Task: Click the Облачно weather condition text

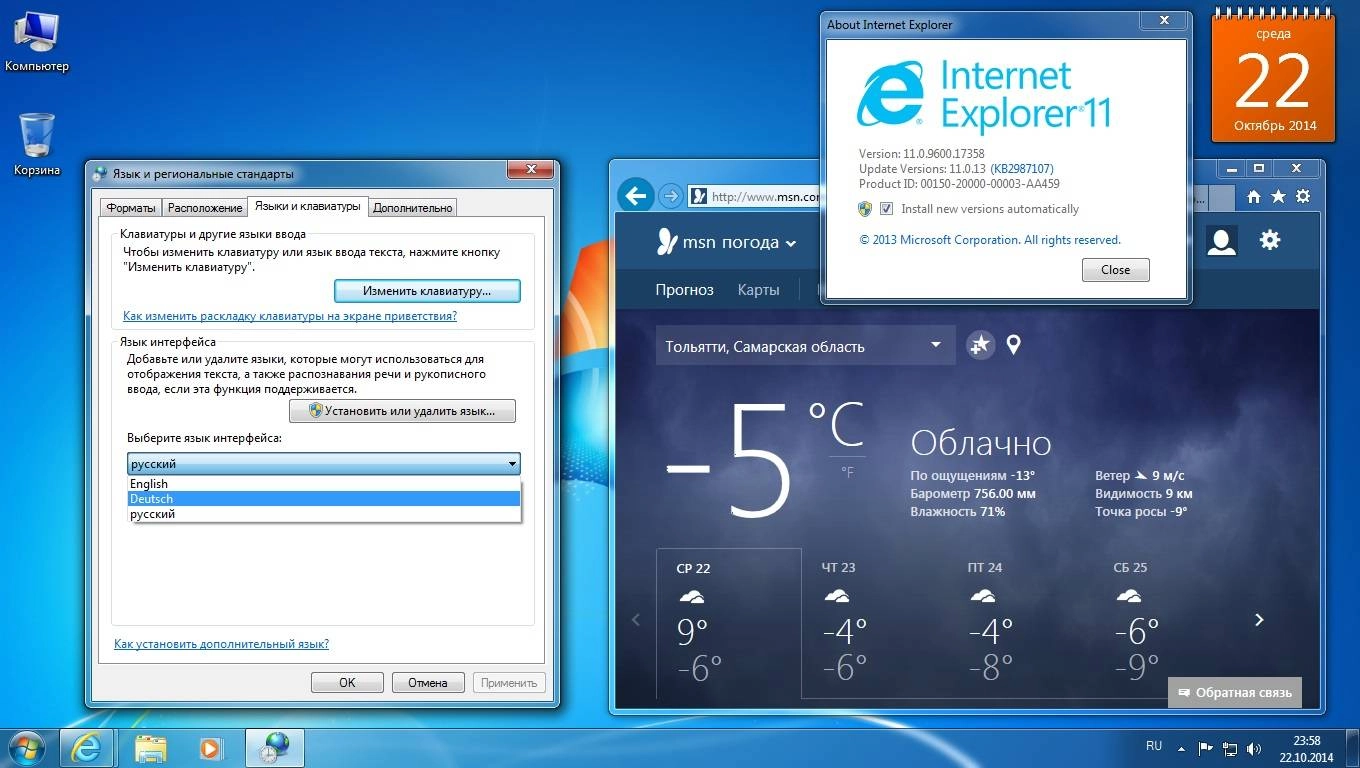Action: tap(981, 443)
